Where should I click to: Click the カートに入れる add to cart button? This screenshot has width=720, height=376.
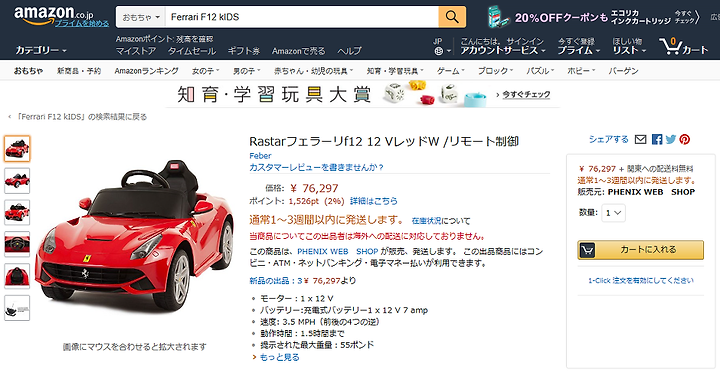[641, 250]
